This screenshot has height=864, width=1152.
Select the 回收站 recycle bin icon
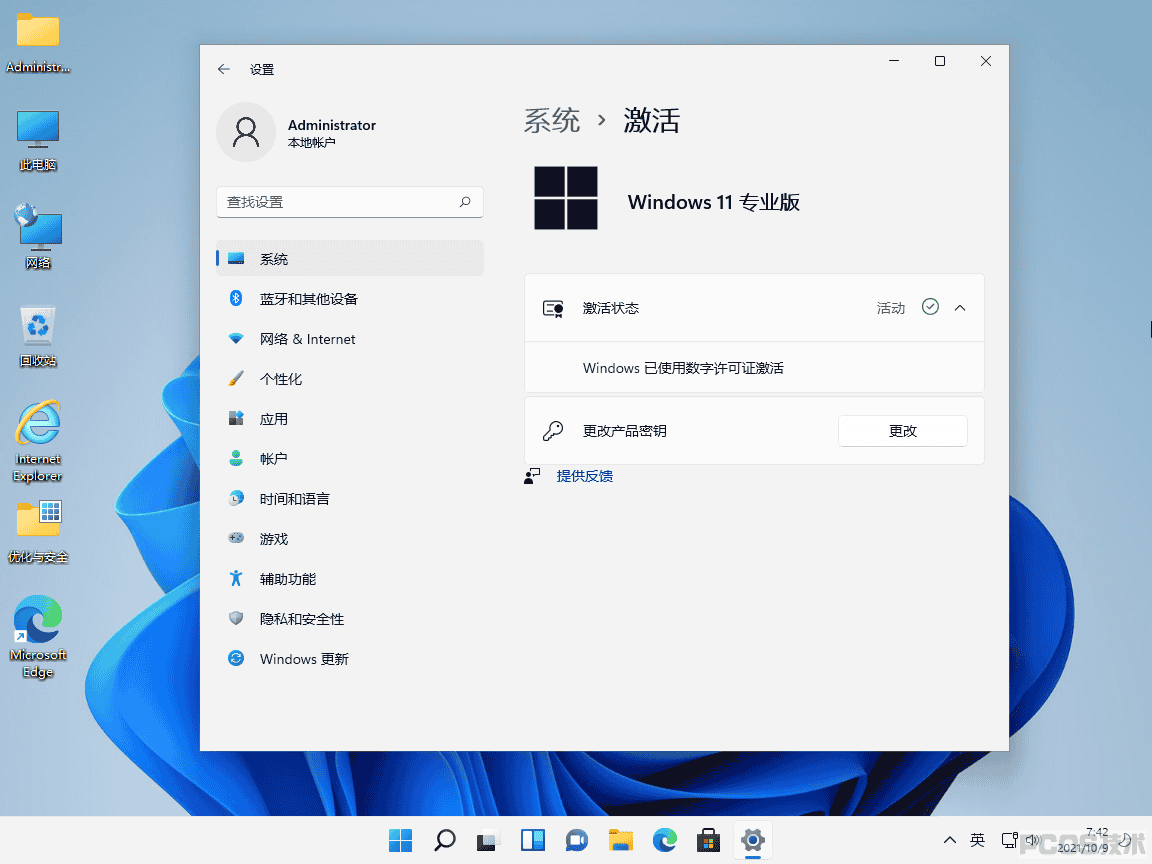(38, 336)
